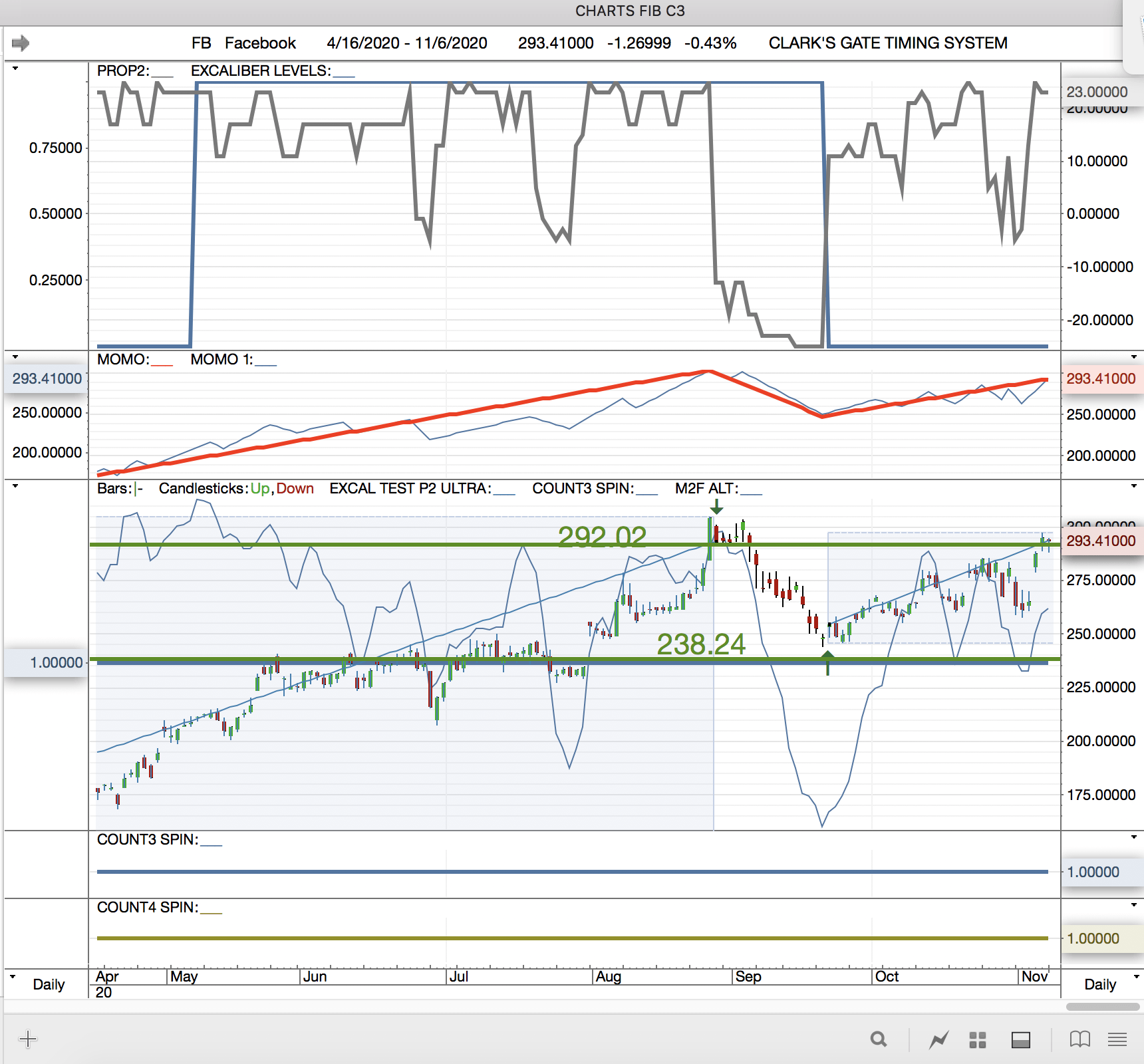Click the MOMO 1 blue line swatch

click(x=266, y=364)
